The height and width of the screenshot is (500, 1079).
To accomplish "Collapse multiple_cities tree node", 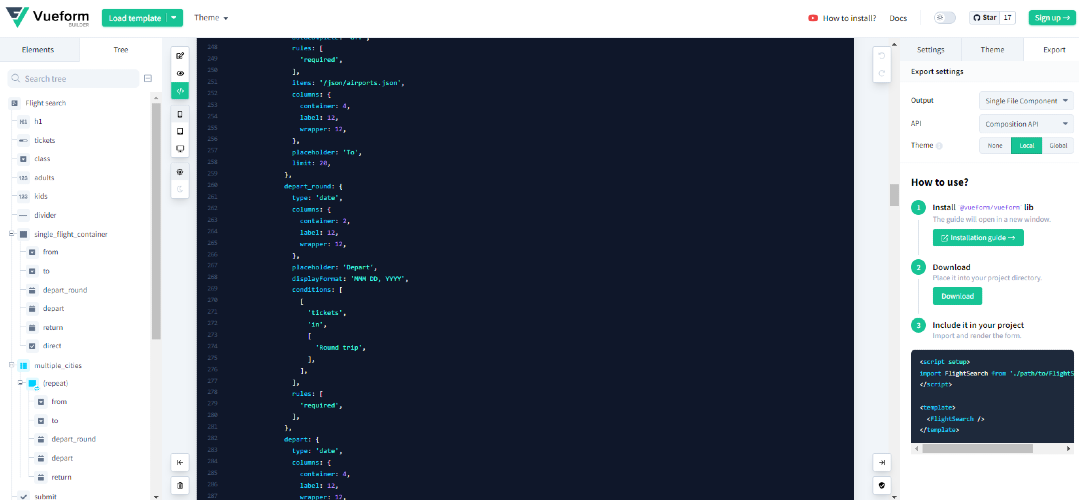I will click(12, 365).
